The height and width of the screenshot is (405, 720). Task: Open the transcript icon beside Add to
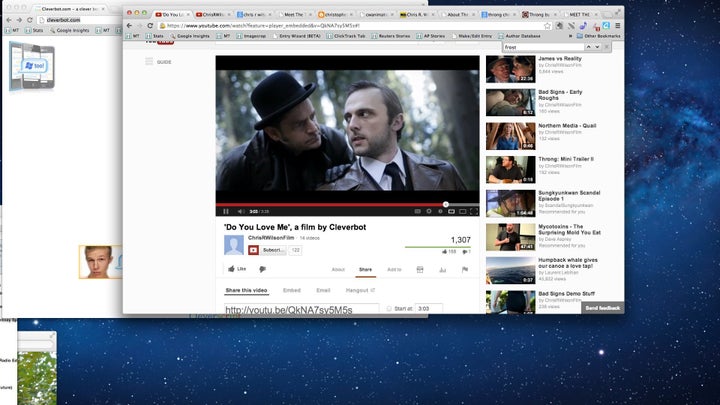point(420,270)
